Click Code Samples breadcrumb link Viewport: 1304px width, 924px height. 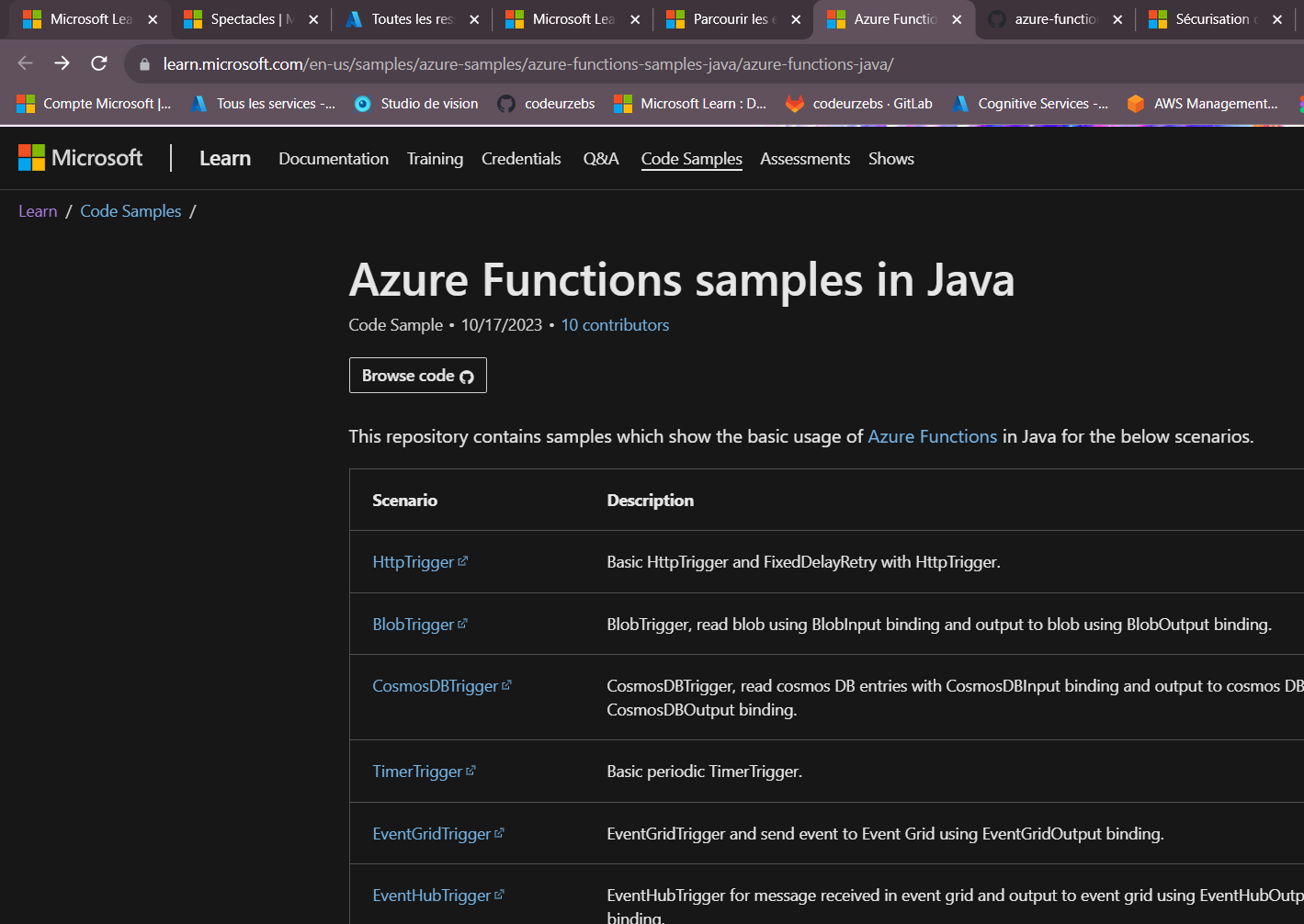[x=130, y=211]
